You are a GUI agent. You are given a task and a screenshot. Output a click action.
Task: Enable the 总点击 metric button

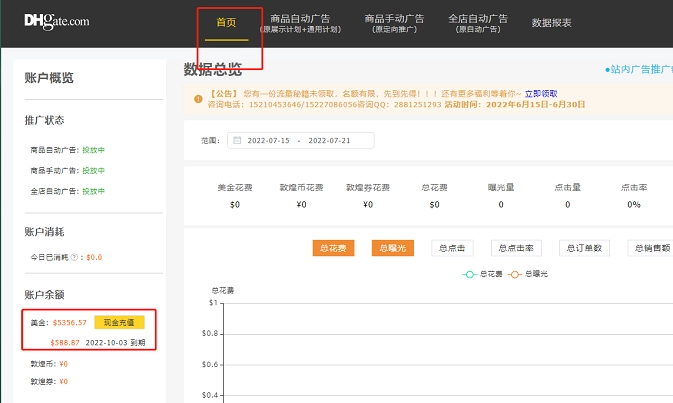pyautogui.click(x=452, y=248)
